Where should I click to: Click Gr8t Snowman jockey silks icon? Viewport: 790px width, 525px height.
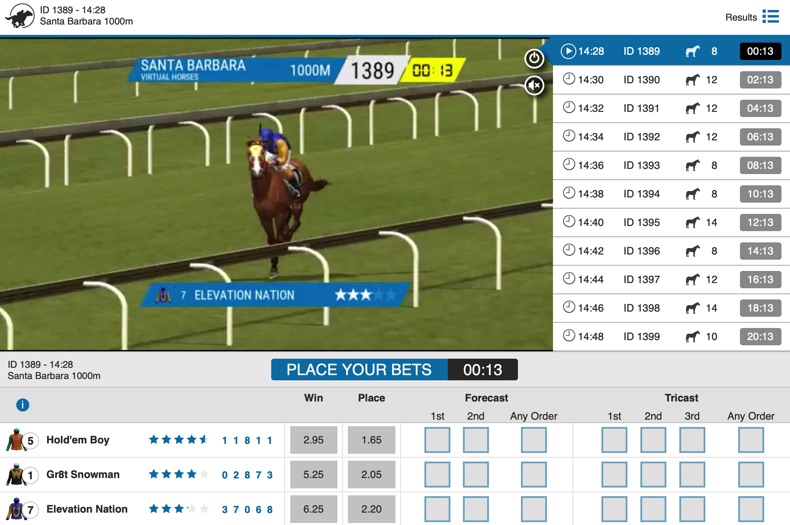(16, 475)
